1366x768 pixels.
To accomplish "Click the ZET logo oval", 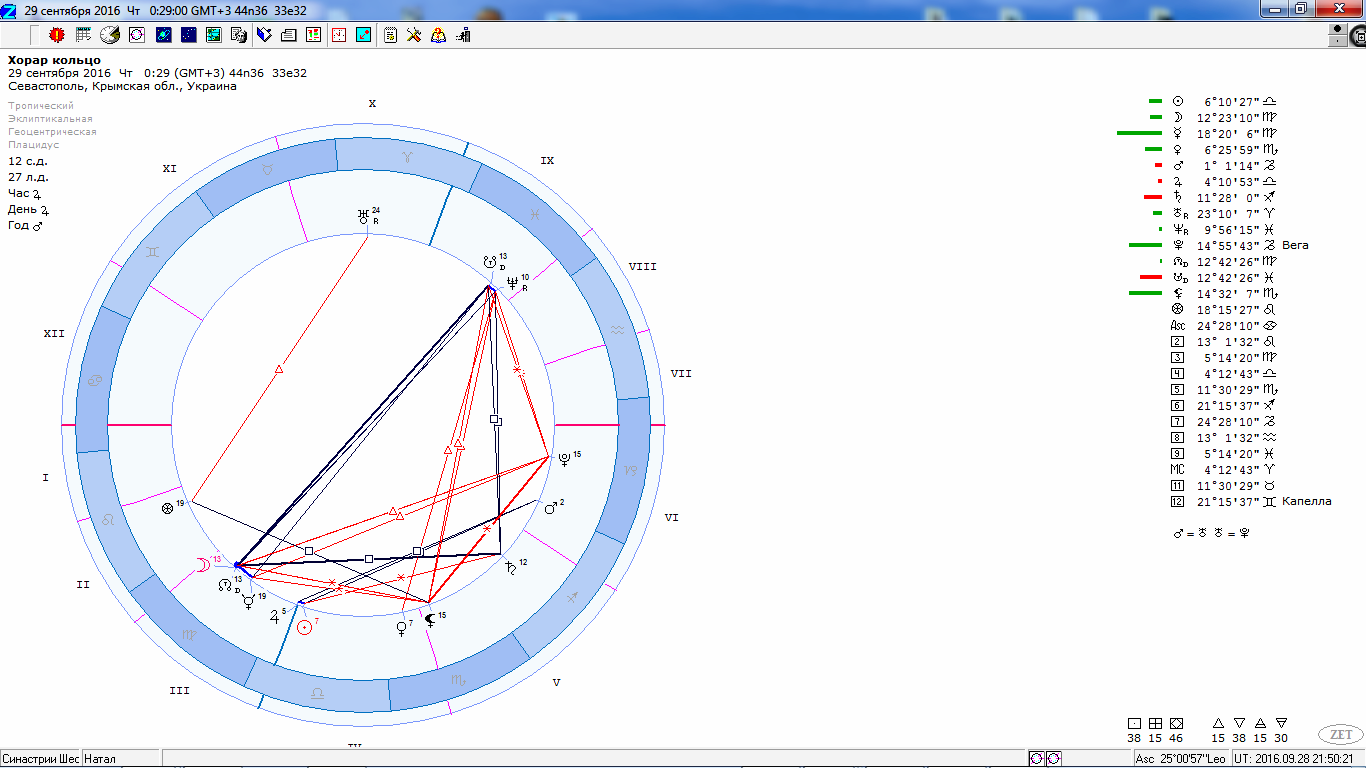I will [1340, 734].
